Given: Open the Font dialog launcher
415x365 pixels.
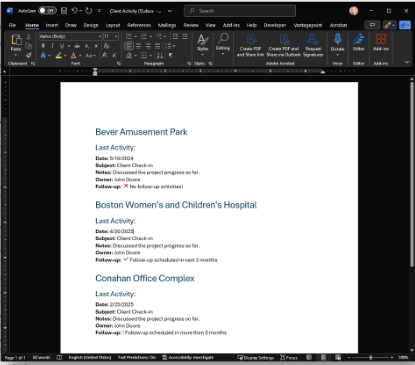Looking at the screenshot, I should point(119,63).
